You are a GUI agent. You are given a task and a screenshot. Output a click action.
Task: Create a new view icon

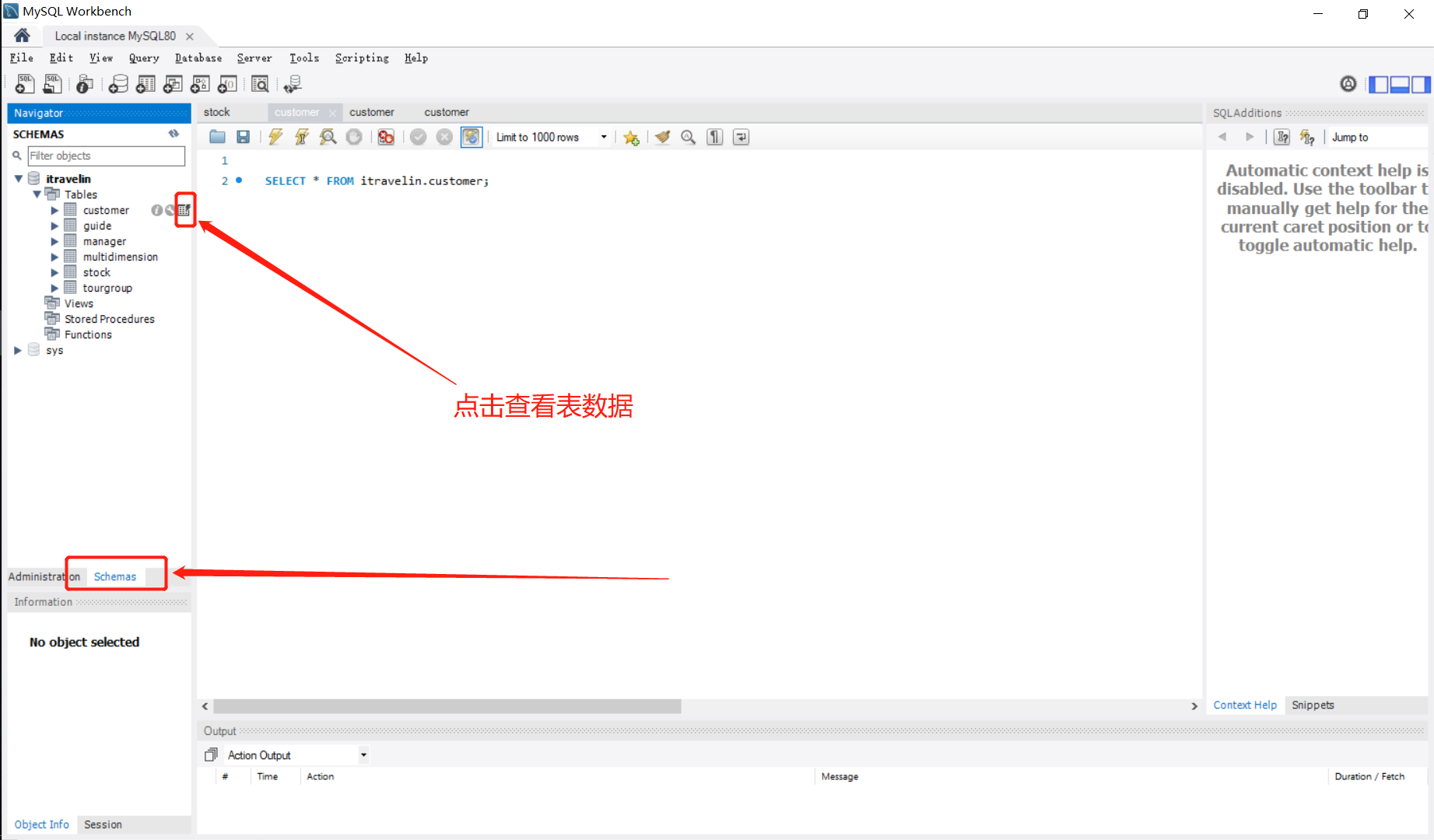click(x=173, y=83)
